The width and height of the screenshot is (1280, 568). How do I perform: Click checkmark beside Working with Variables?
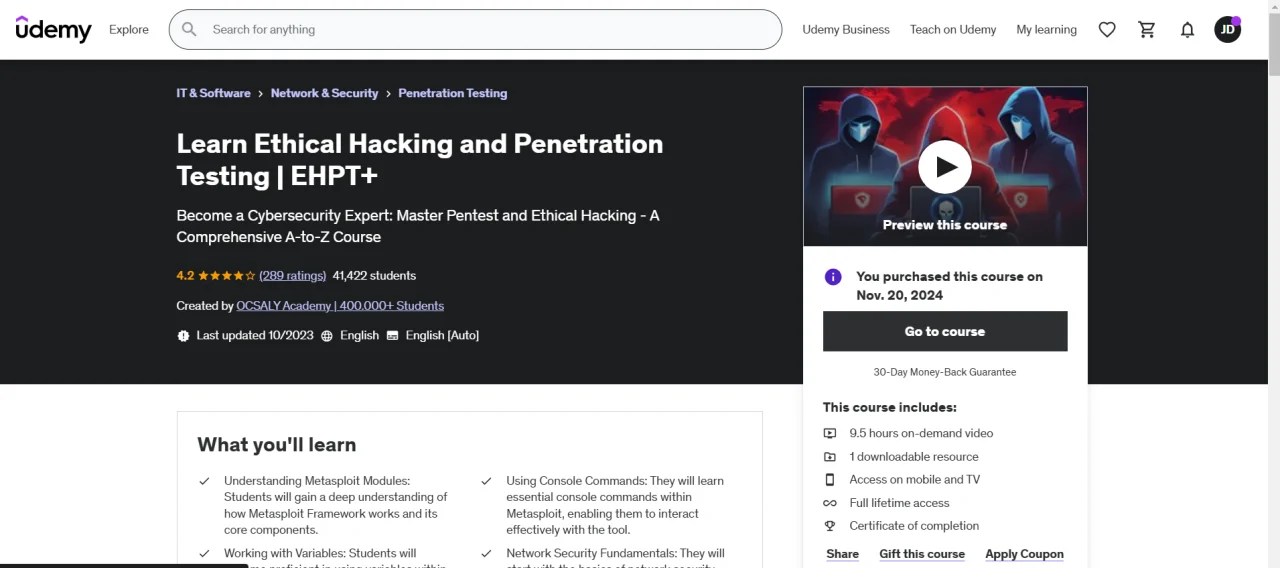click(204, 553)
